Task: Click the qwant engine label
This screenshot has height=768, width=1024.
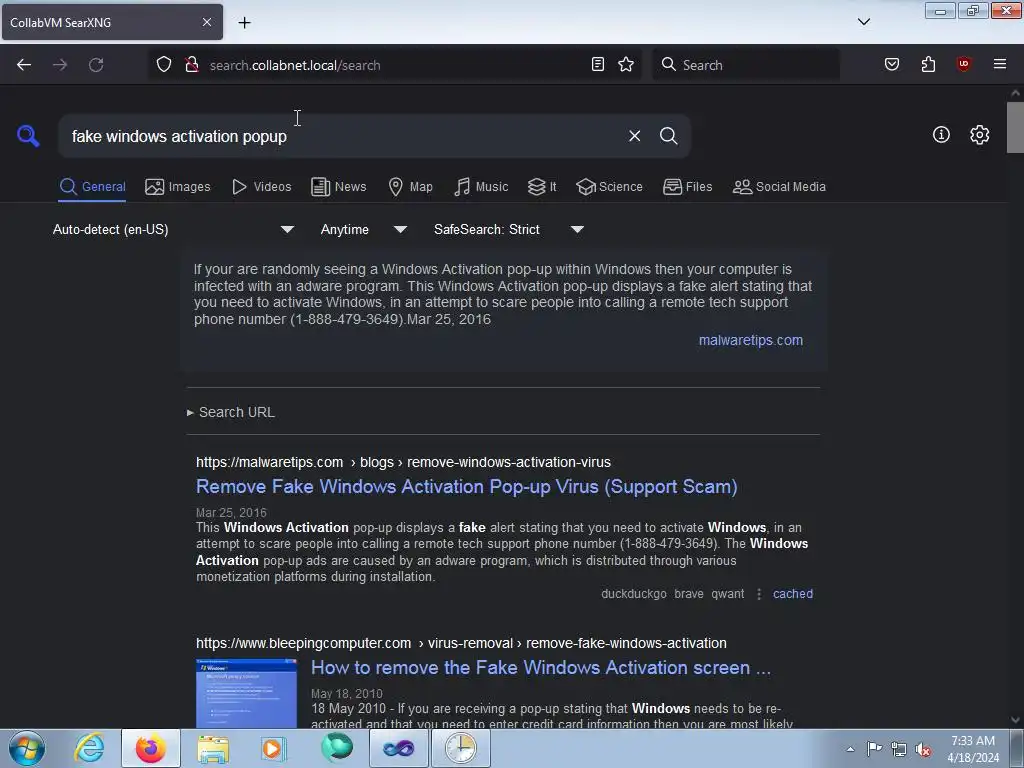Action: (x=728, y=594)
